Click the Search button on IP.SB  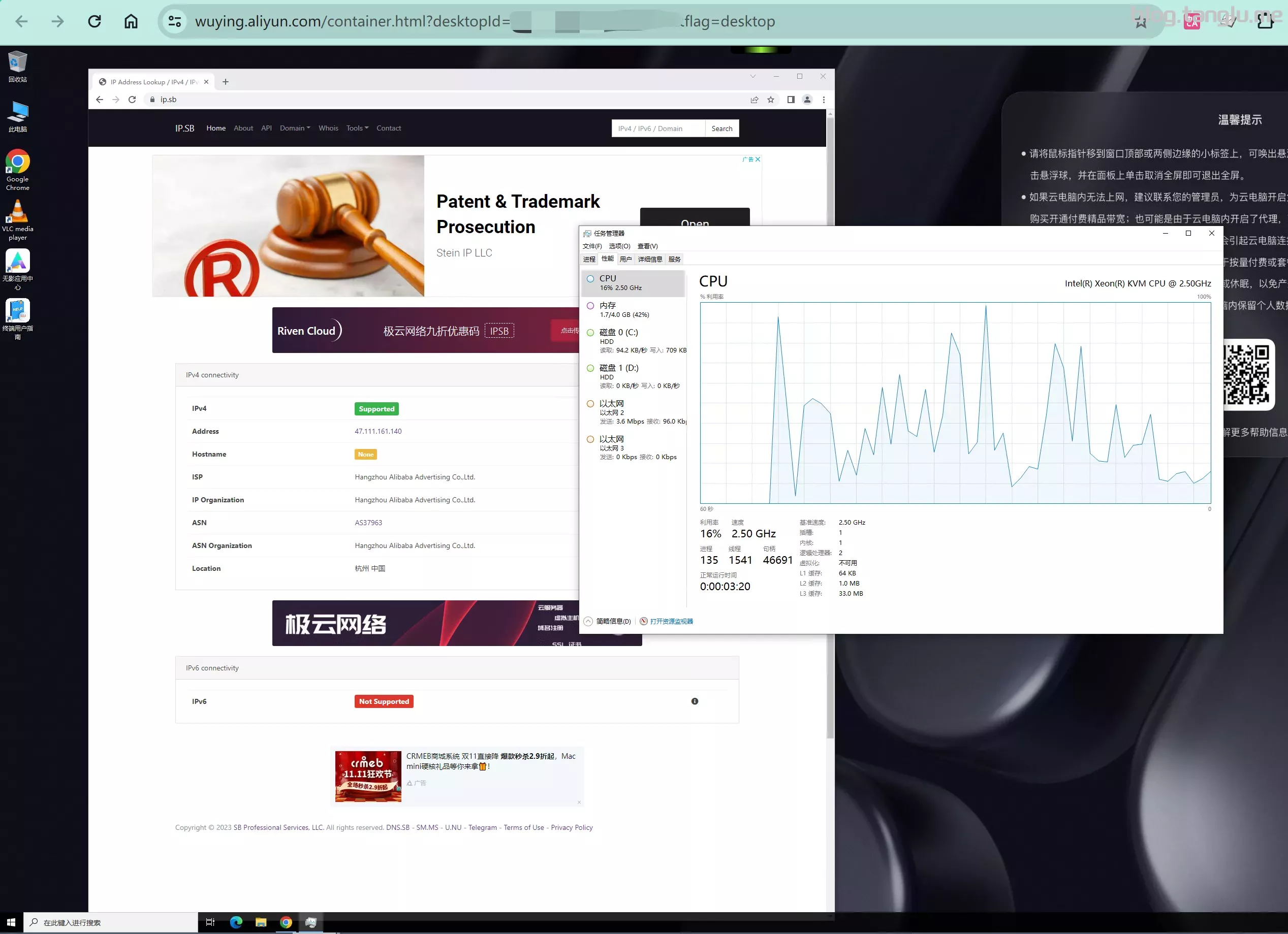pos(722,129)
